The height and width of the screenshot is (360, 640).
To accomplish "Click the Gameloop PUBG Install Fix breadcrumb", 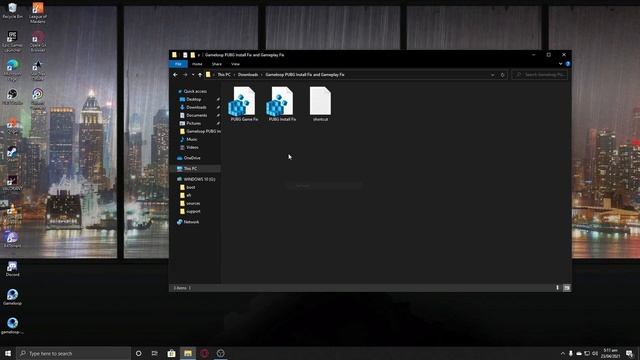I will [304, 75].
